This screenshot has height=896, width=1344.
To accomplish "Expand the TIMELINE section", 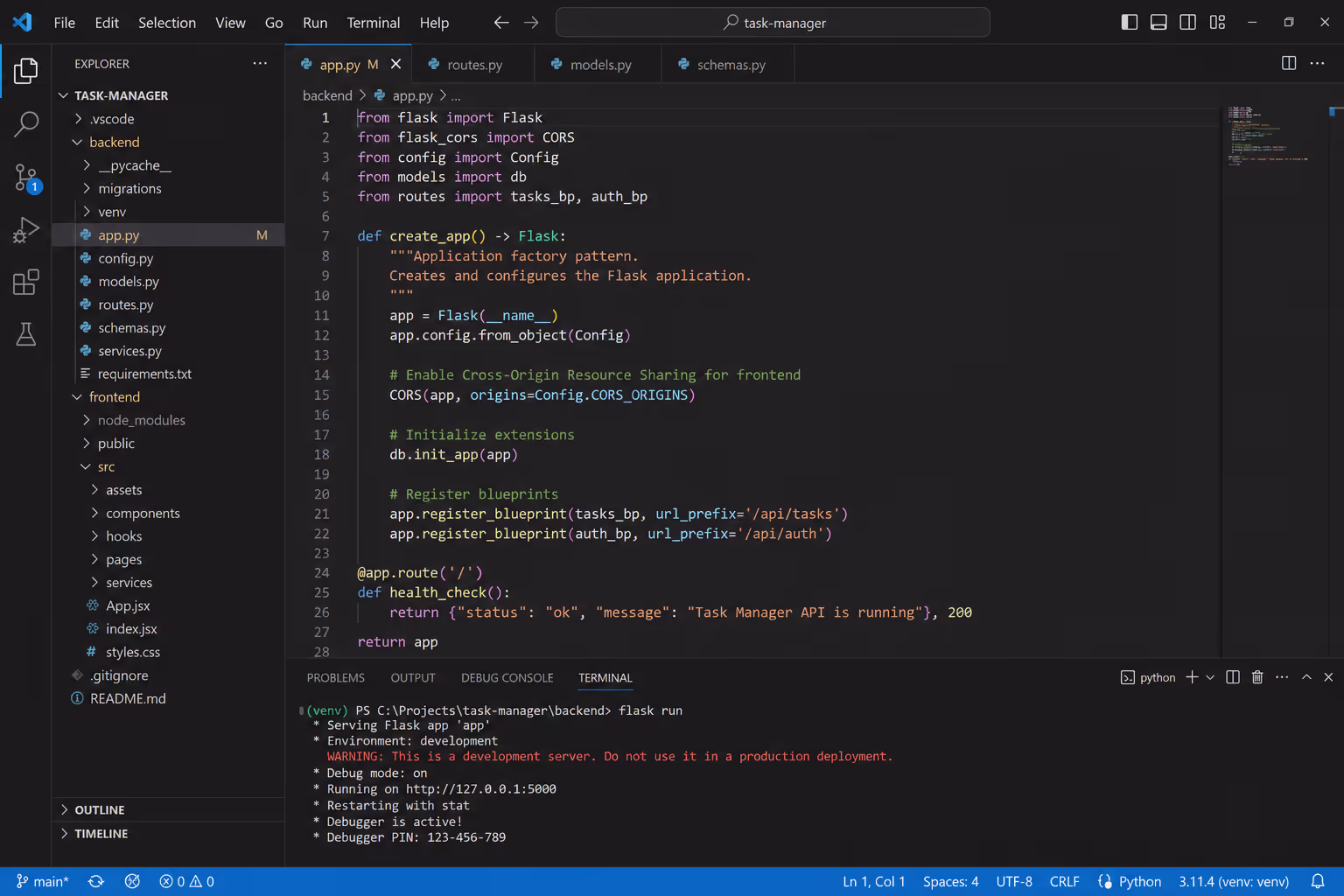I will 168,833.
